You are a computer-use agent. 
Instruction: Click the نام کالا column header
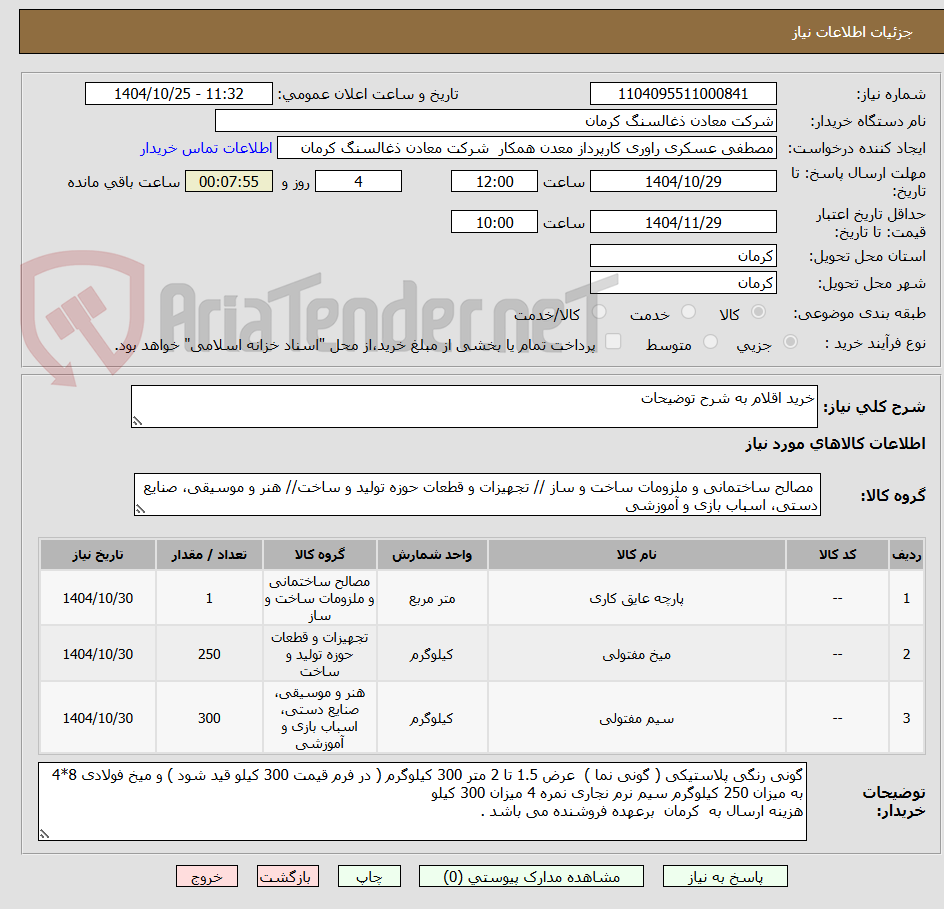(x=636, y=554)
